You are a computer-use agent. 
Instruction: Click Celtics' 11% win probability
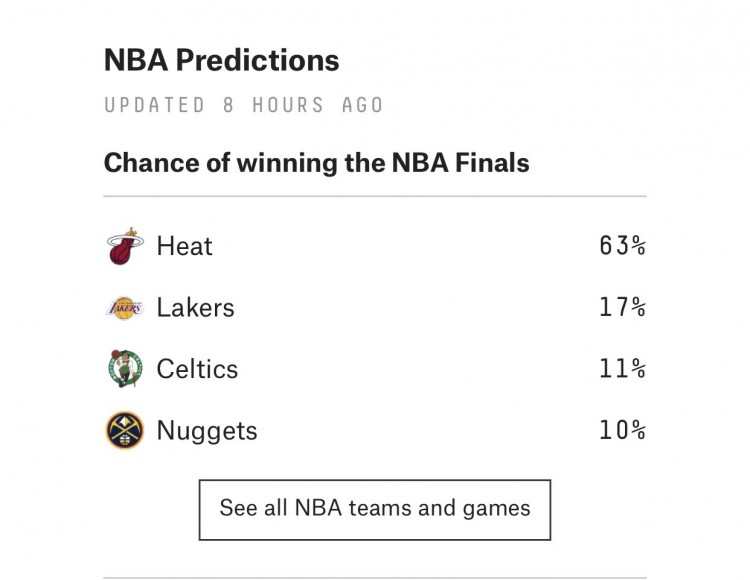coord(622,369)
